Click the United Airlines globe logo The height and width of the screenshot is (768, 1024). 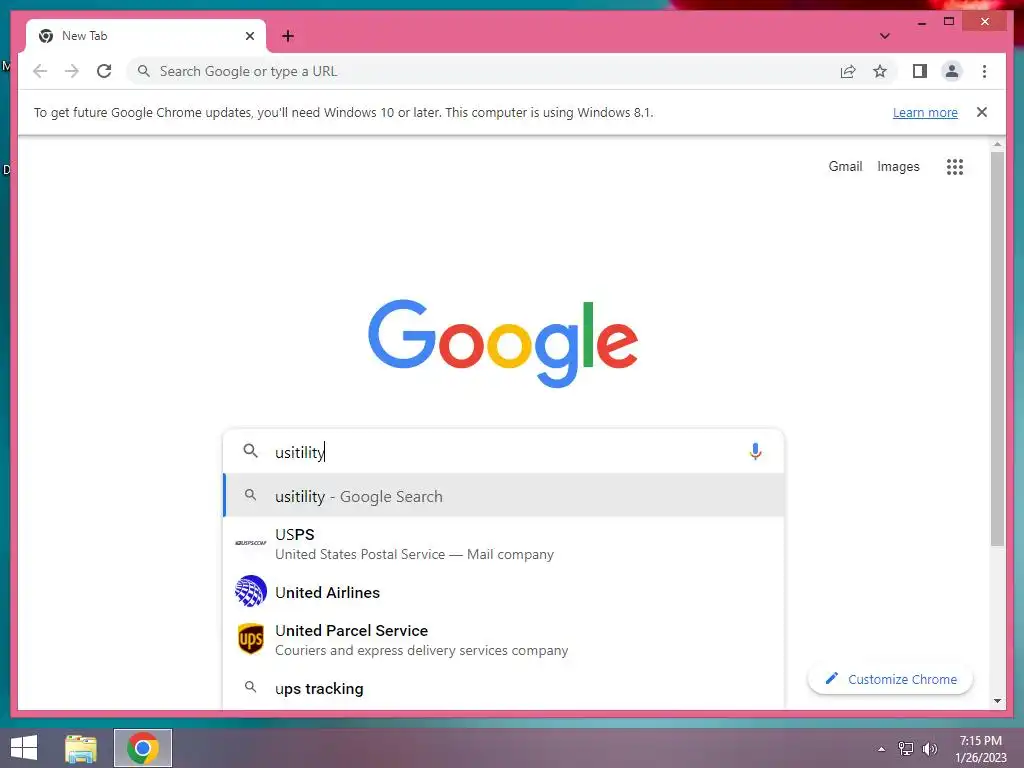[x=251, y=591]
